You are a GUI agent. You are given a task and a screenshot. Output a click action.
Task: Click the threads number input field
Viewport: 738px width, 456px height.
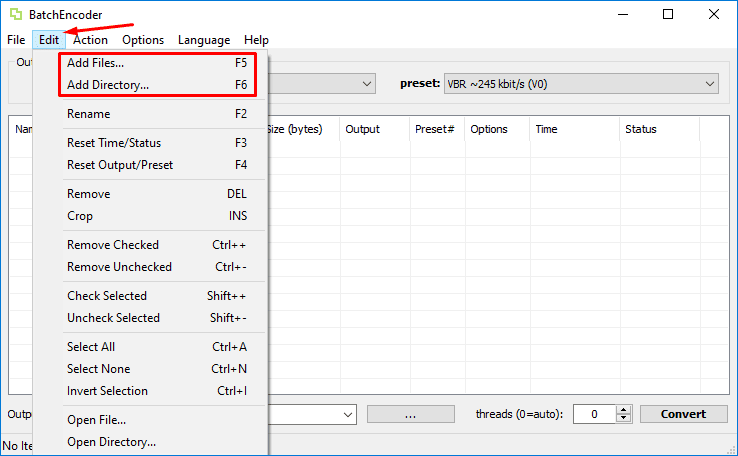[x=594, y=414]
